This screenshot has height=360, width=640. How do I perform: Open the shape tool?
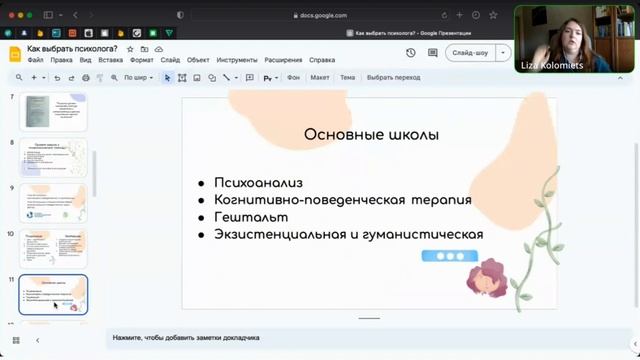point(212,78)
